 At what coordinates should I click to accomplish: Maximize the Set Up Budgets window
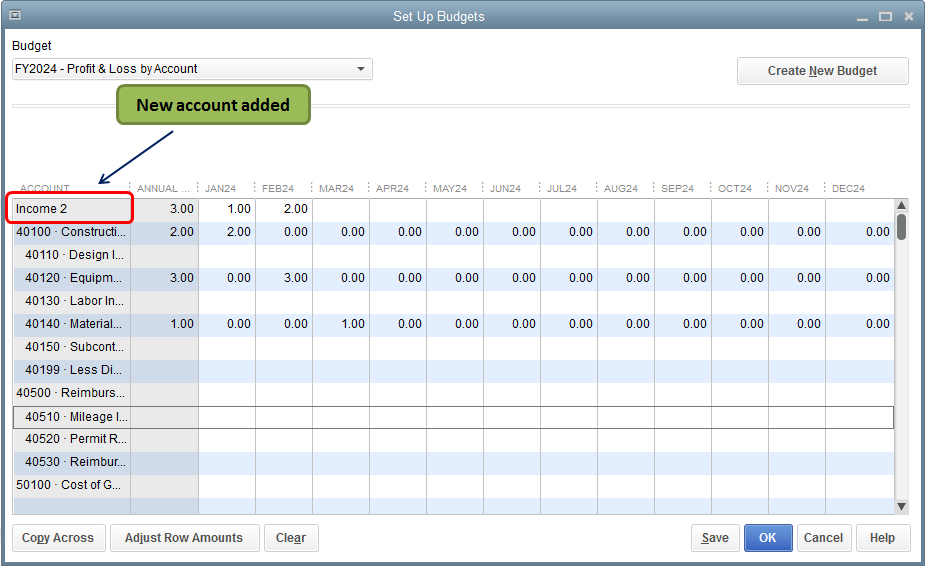click(x=885, y=17)
